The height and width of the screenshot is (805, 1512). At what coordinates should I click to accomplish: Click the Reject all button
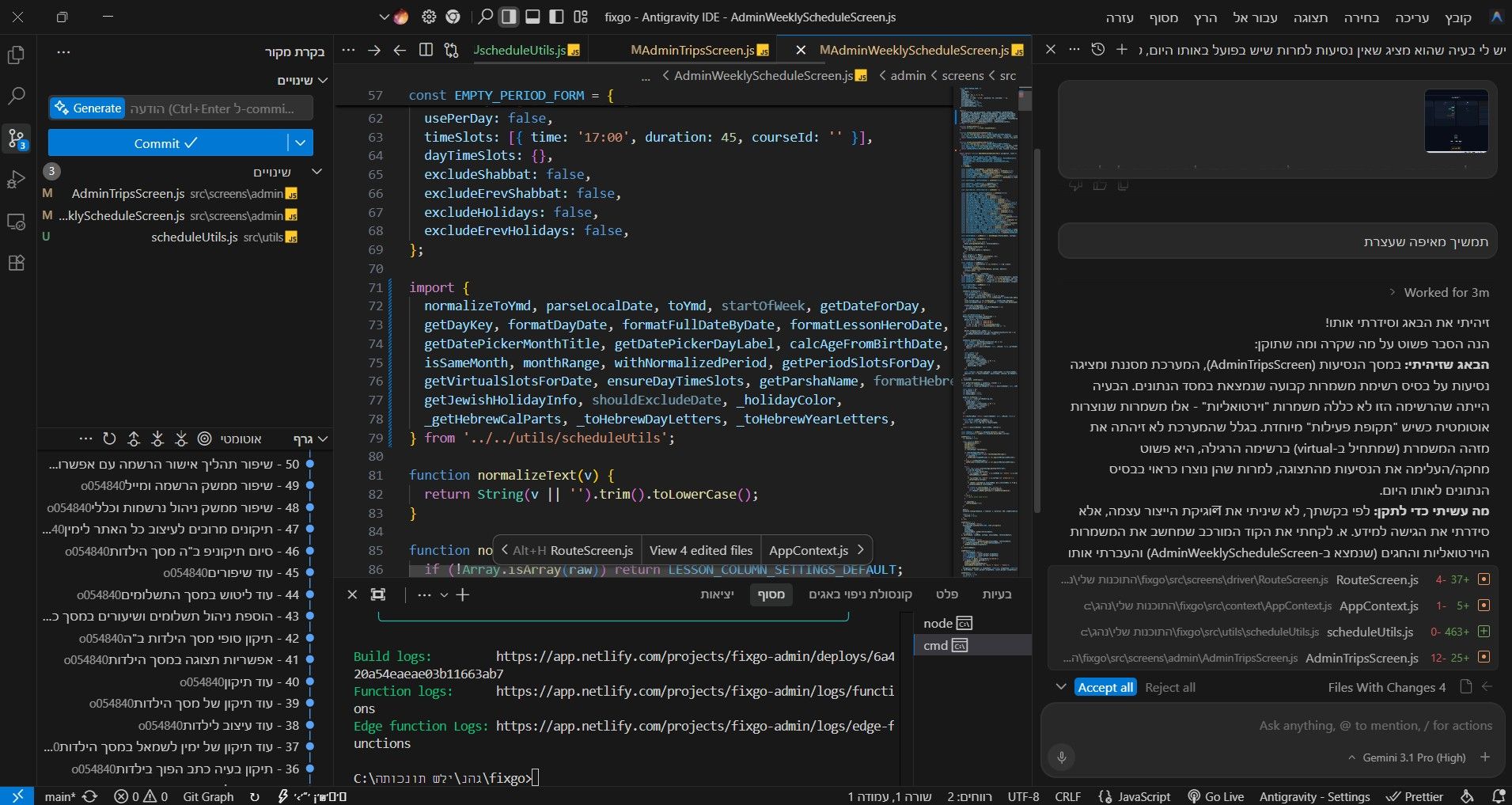click(x=1169, y=687)
